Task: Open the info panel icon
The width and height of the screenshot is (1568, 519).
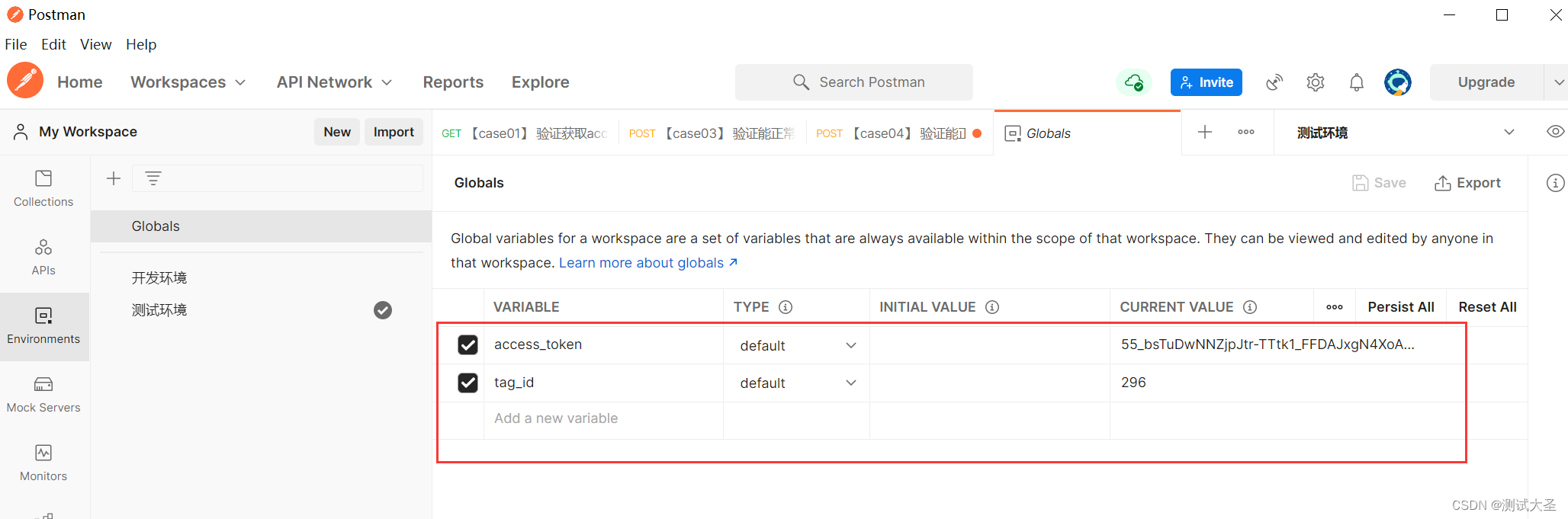Action: pyautogui.click(x=1555, y=183)
